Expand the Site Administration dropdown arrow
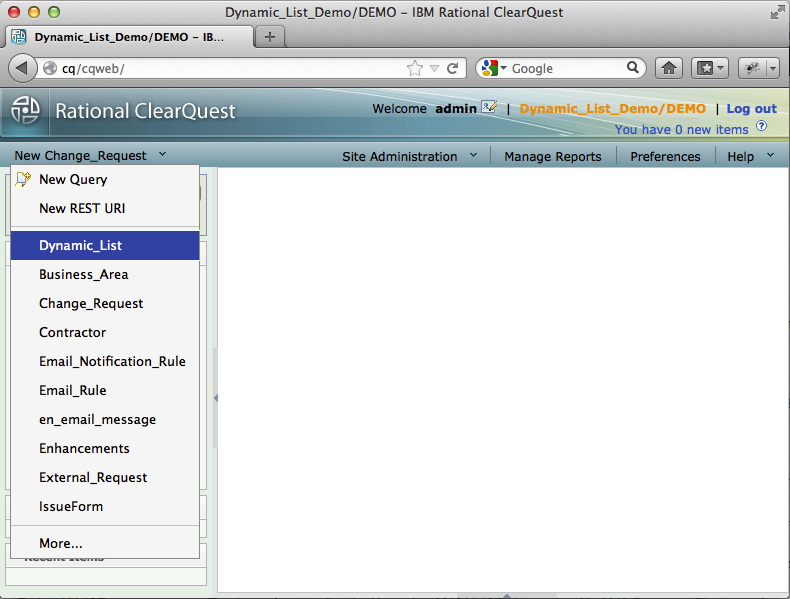This screenshot has width=790, height=599. 474,156
